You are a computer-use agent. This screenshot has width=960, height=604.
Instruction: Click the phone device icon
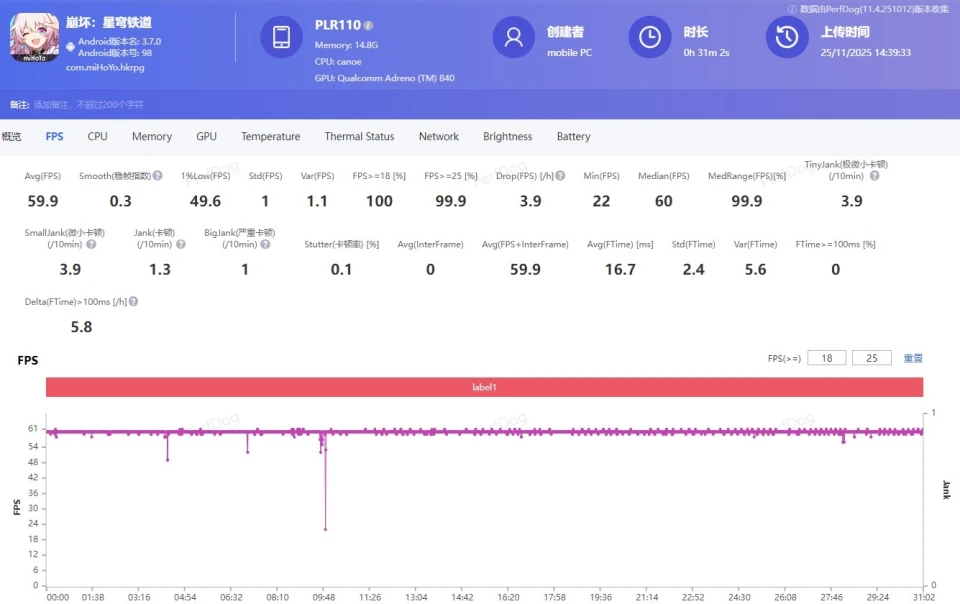point(281,37)
